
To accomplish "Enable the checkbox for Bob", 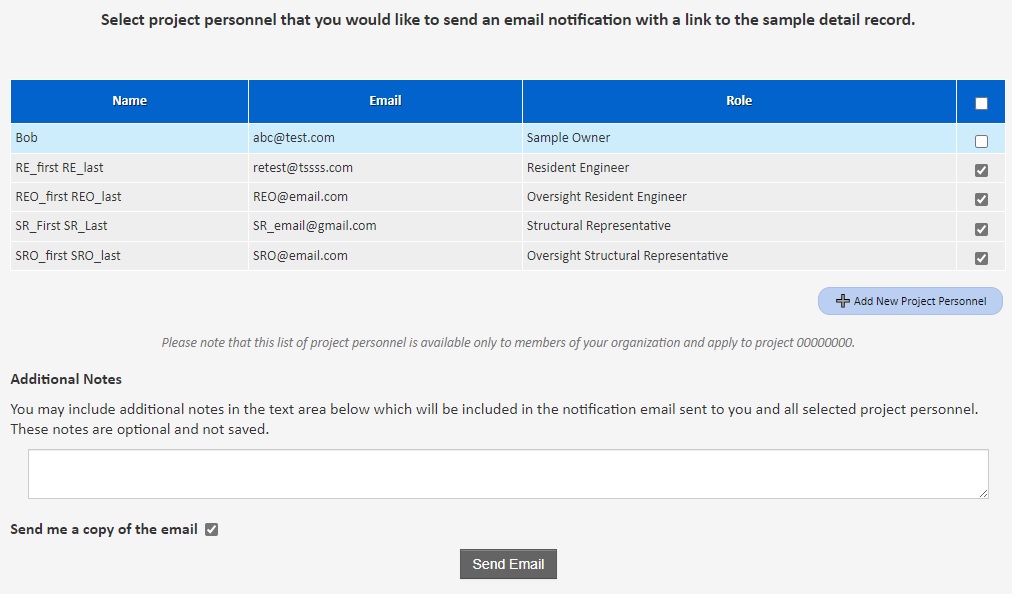I will pyautogui.click(x=981, y=141).
